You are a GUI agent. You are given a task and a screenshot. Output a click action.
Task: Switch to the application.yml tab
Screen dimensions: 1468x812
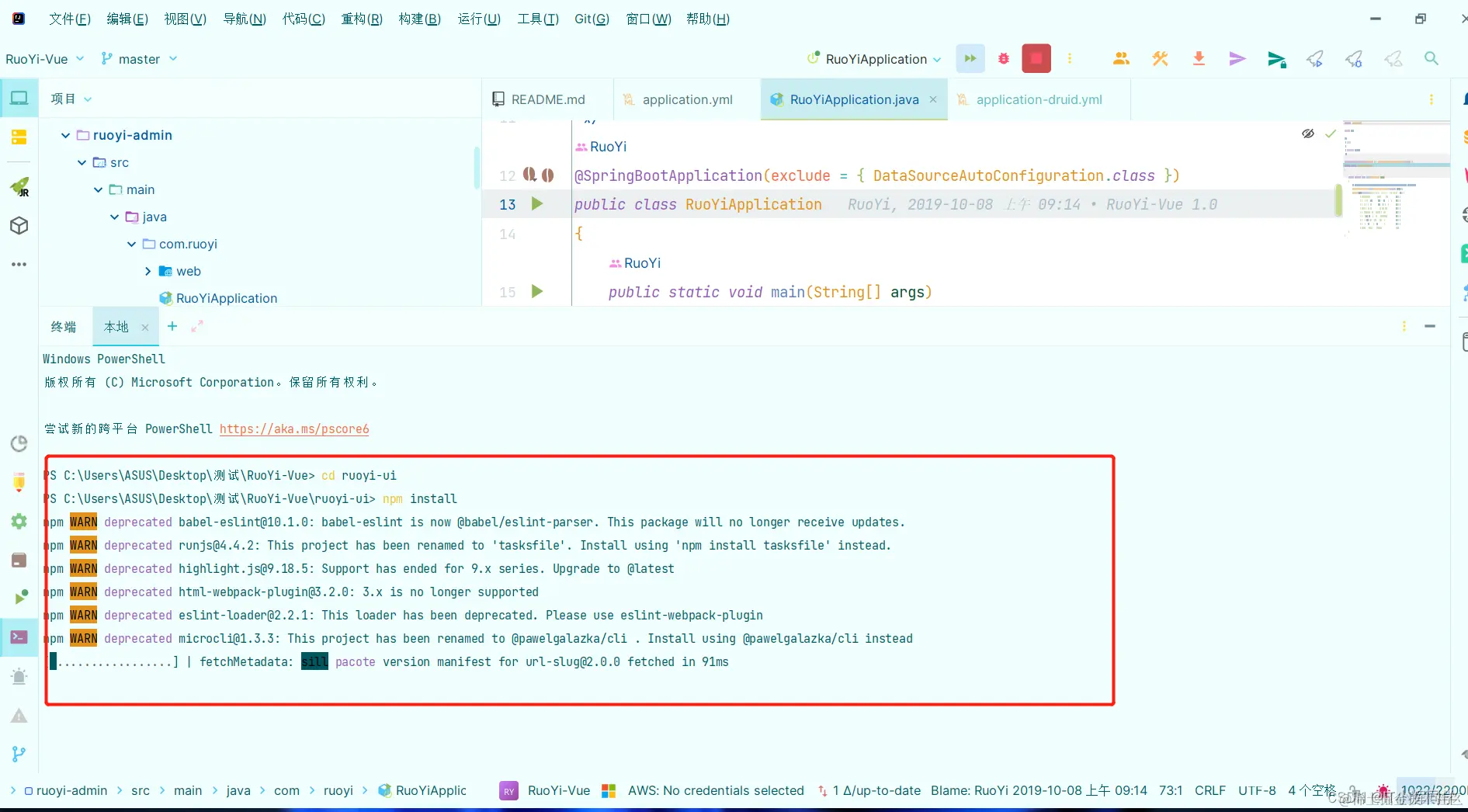pos(687,99)
